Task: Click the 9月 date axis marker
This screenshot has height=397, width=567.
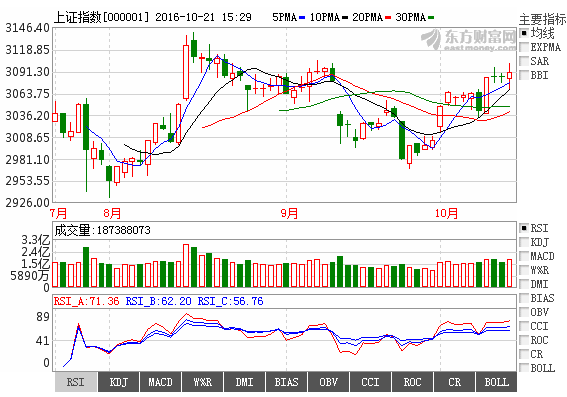Action: (289, 213)
